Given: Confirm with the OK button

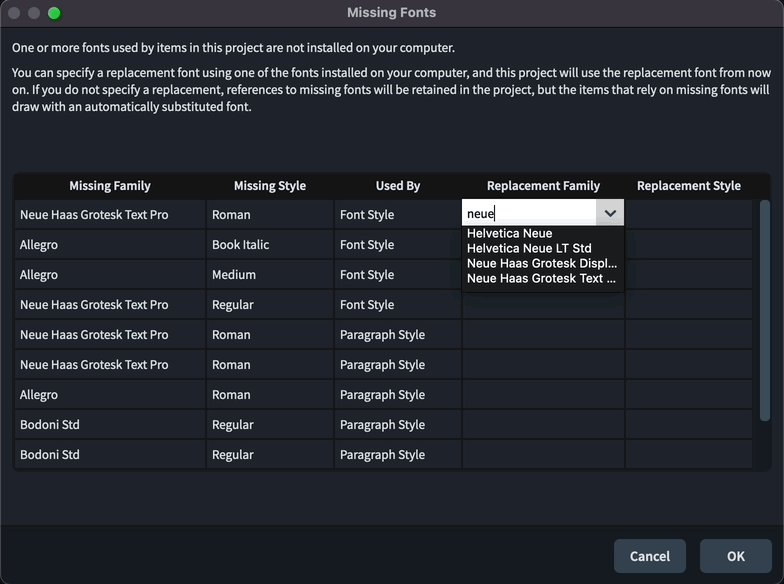Looking at the screenshot, I should 736,556.
